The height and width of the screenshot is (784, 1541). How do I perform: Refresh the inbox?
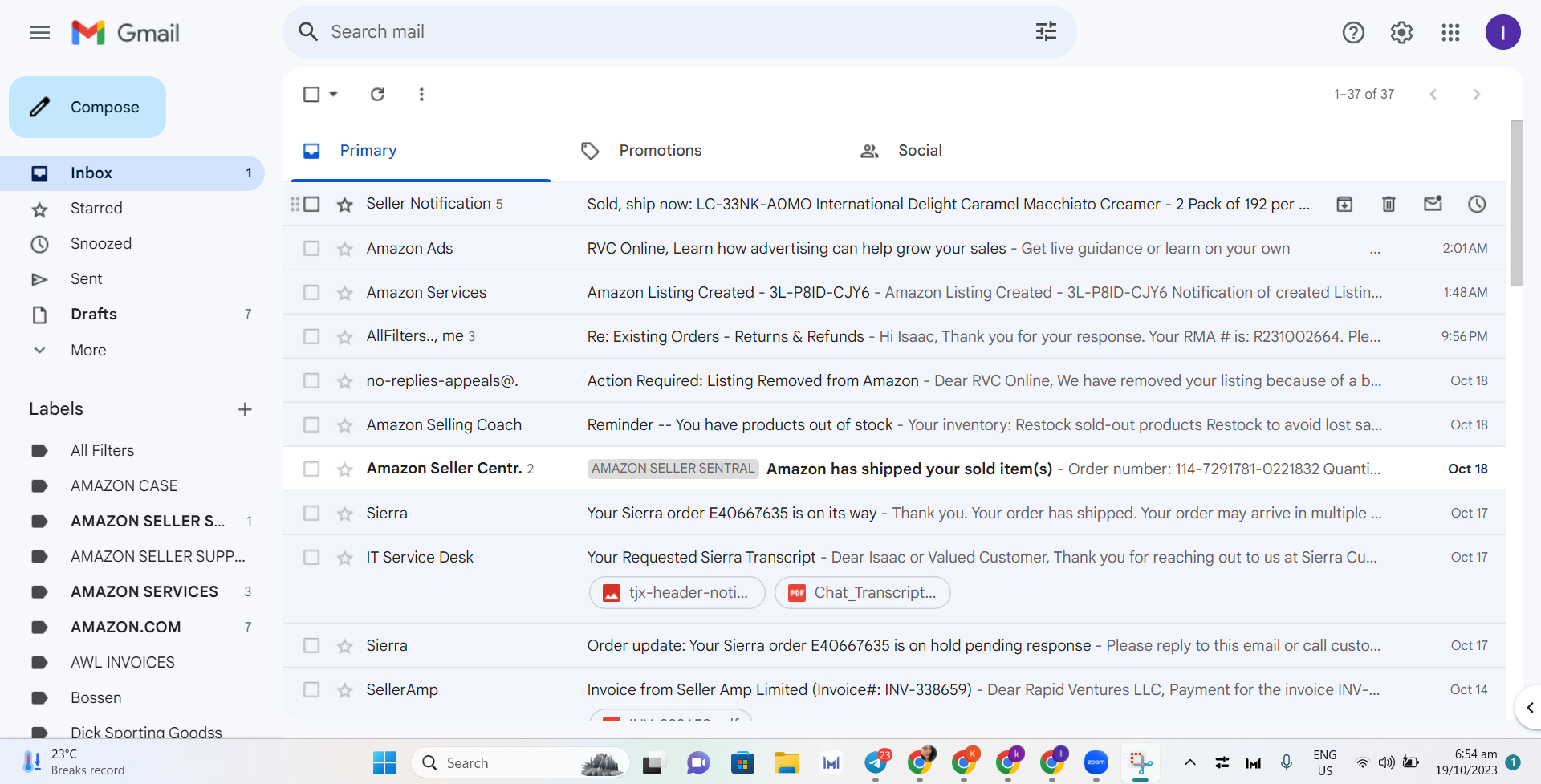click(377, 94)
